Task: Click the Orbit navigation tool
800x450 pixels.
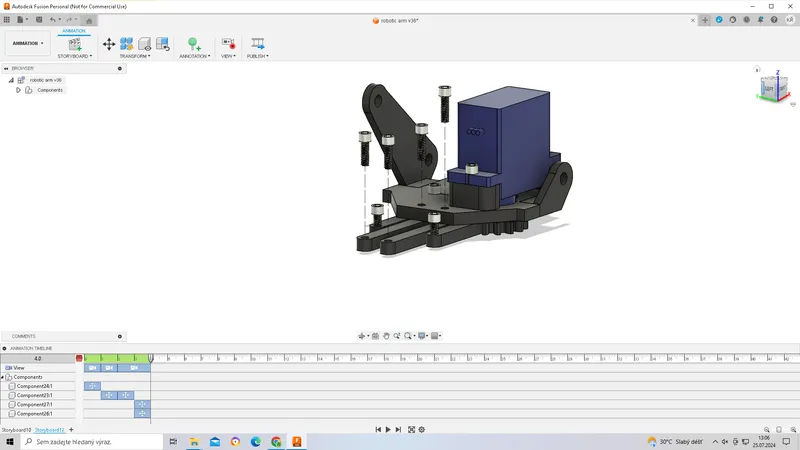Action: (x=363, y=336)
